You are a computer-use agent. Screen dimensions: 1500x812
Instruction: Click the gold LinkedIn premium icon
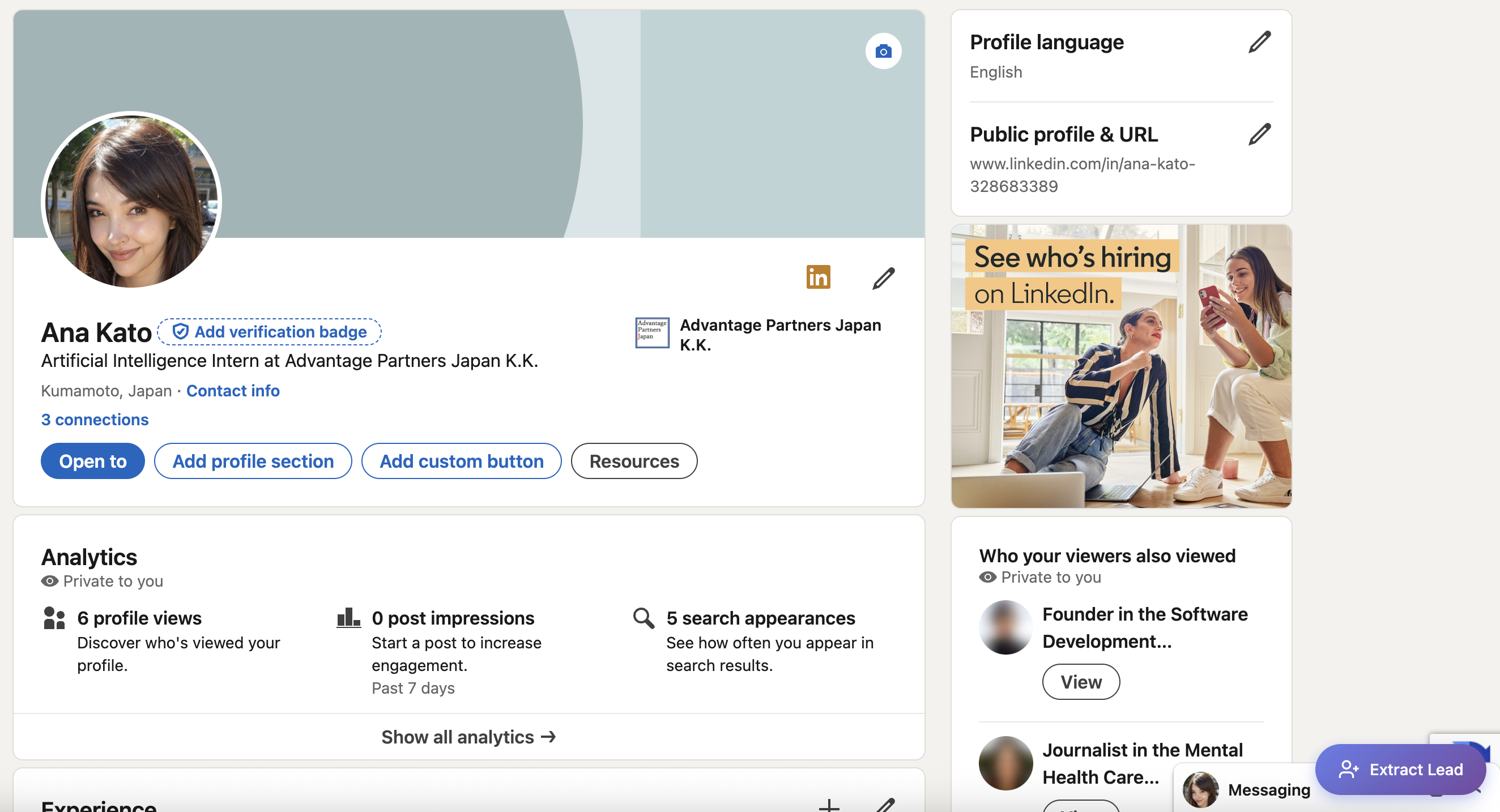click(817, 277)
